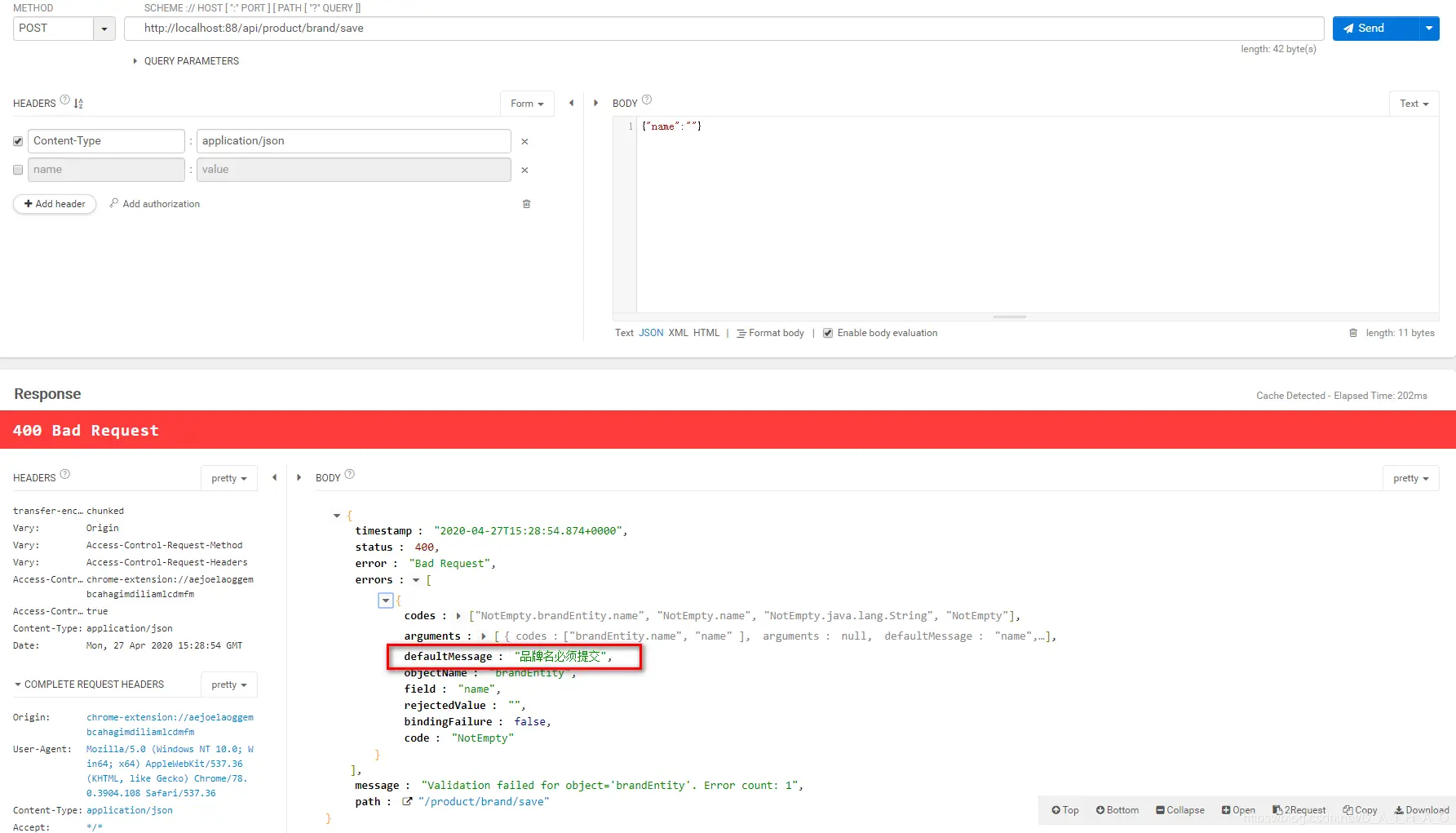Collapse the root JSON object
Screen dimensions: 1456x833
[x=337, y=516]
